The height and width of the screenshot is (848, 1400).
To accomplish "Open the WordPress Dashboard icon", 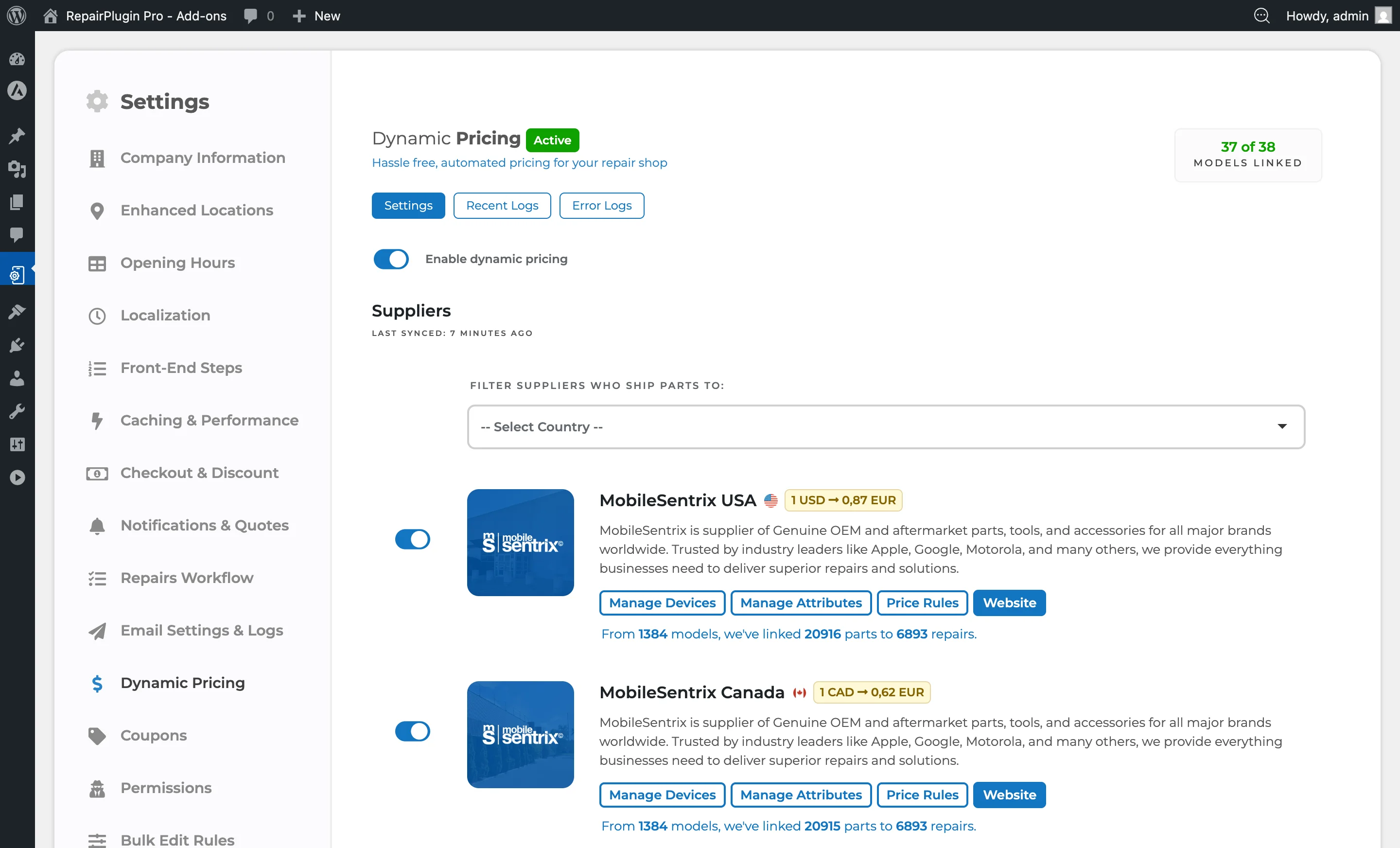I will (17, 59).
